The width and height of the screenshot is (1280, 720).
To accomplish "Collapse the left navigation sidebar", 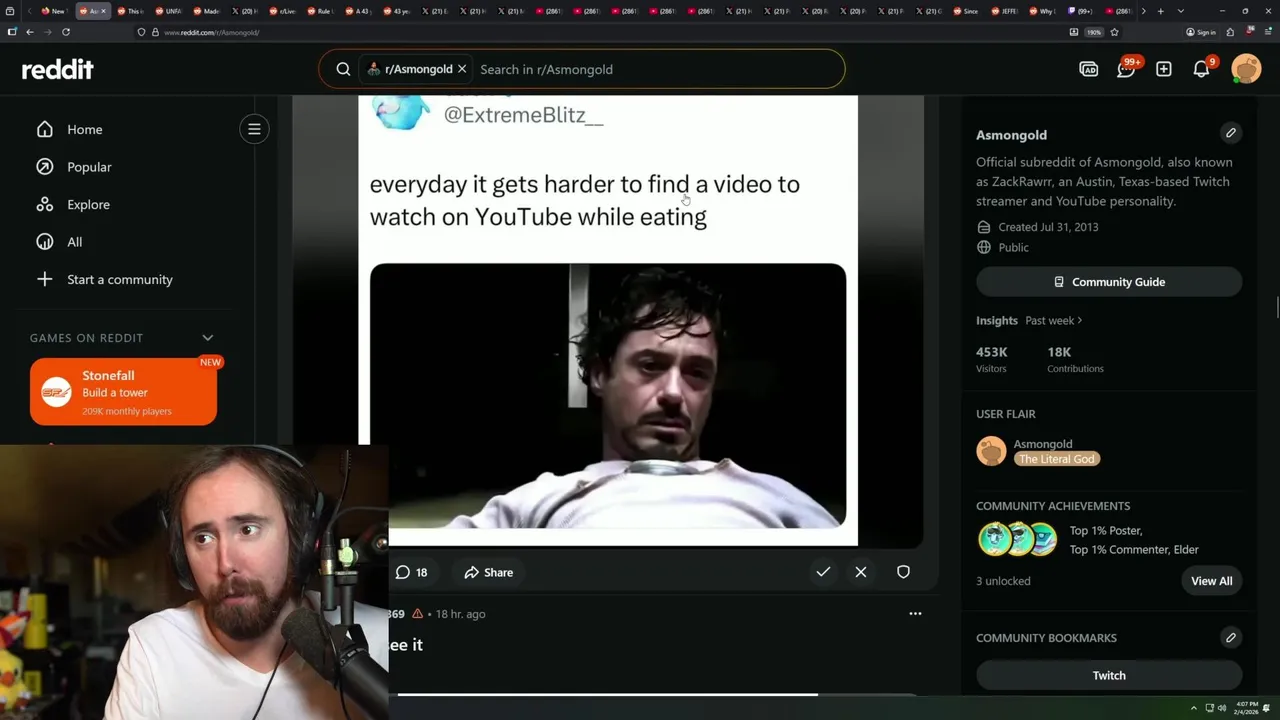I will 254,129.
